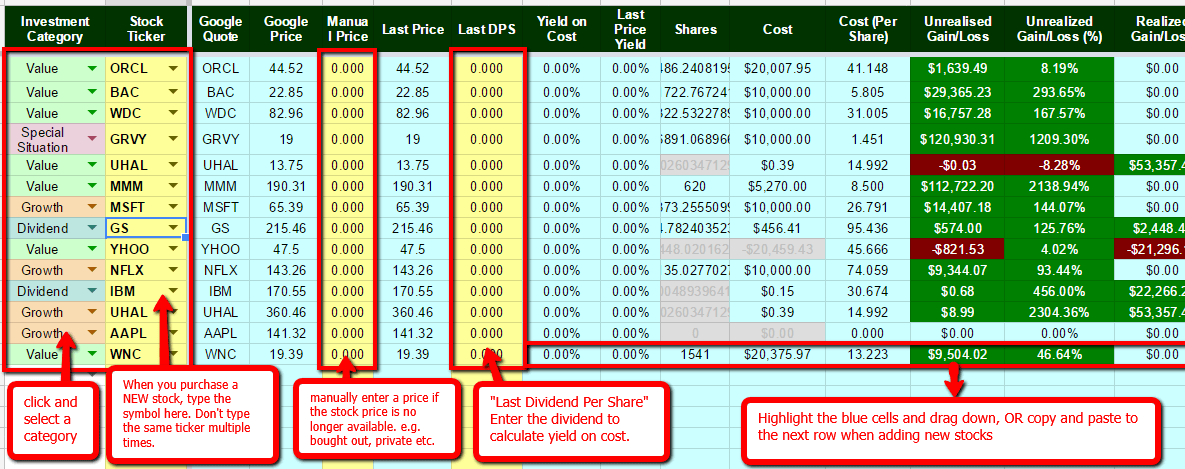Select the 95.436 cost per share cell
The width and height of the screenshot is (1185, 469).
[x=868, y=228]
